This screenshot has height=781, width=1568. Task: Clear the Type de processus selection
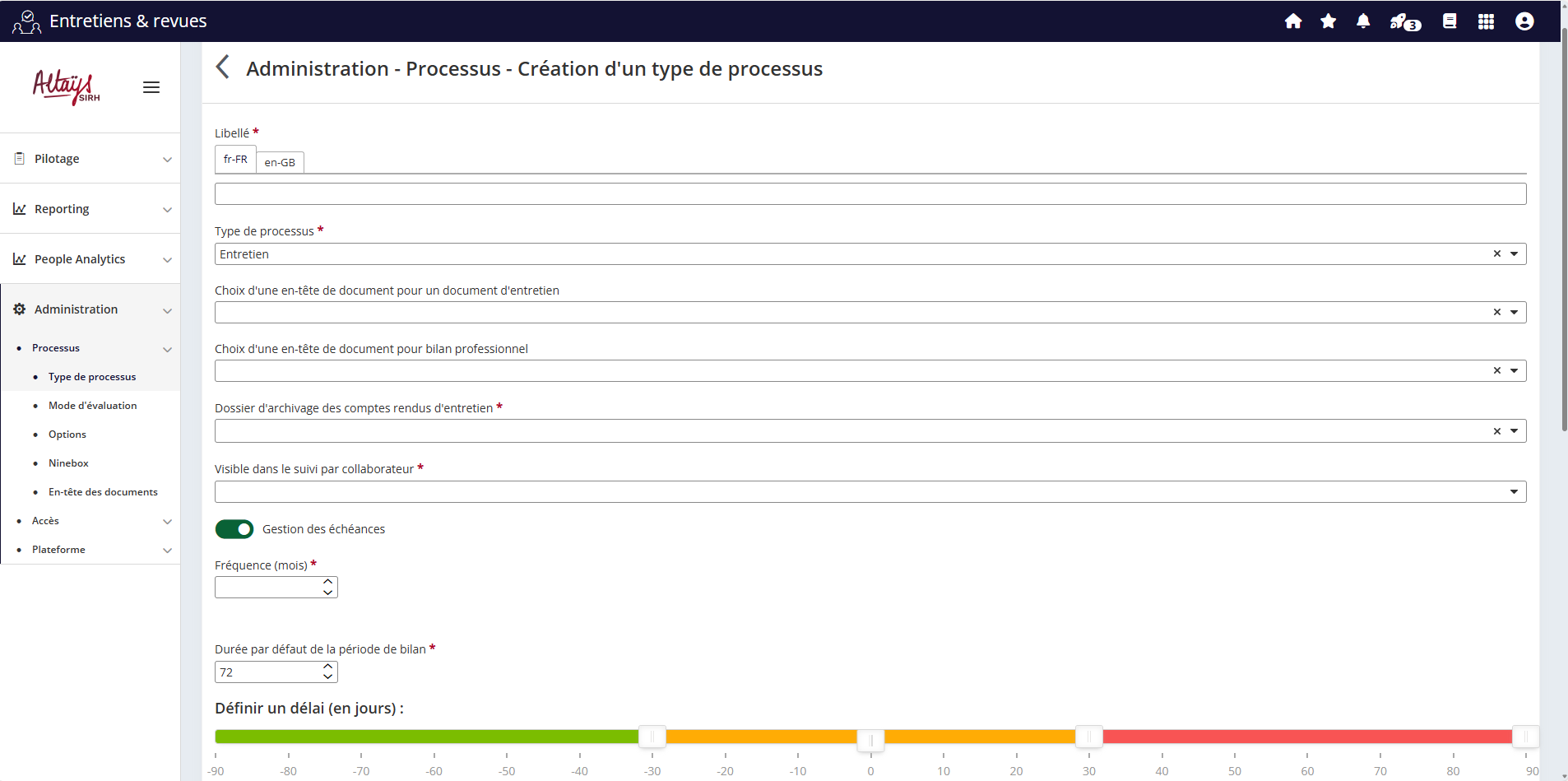[x=1497, y=254]
